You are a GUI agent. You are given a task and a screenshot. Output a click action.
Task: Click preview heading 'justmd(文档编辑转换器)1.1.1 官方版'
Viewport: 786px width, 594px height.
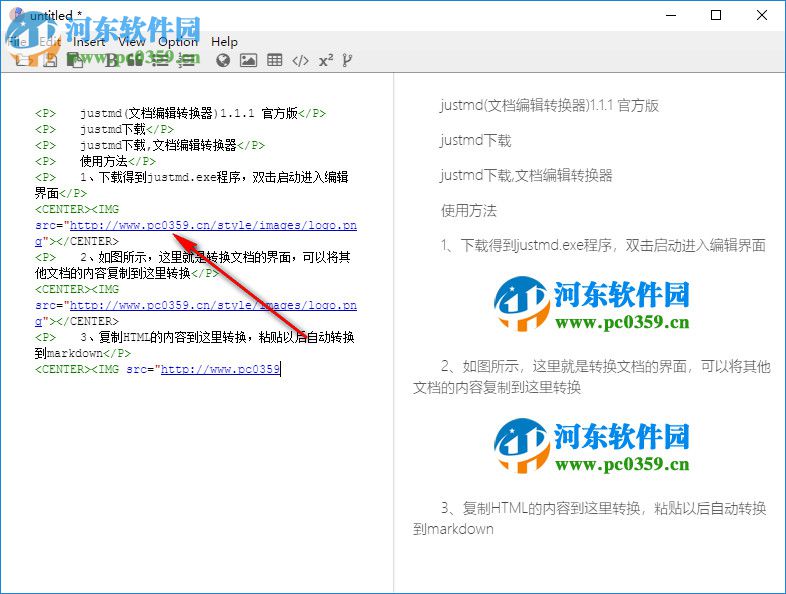coord(549,105)
